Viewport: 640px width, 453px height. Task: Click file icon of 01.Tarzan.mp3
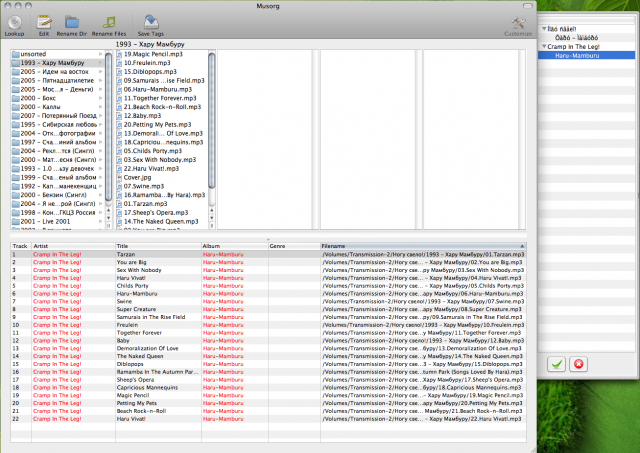[120, 204]
